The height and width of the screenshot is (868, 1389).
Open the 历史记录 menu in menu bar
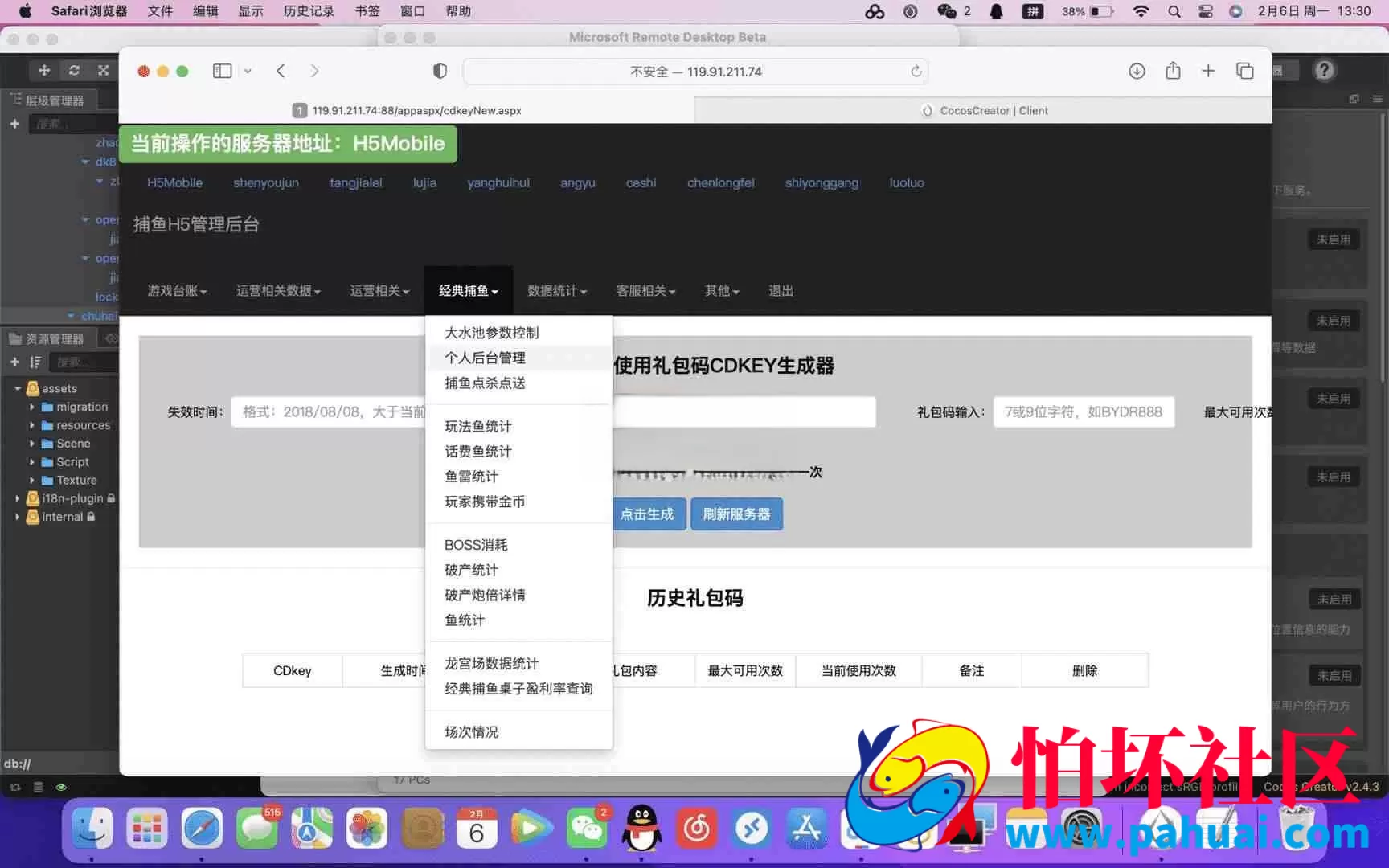(x=309, y=11)
